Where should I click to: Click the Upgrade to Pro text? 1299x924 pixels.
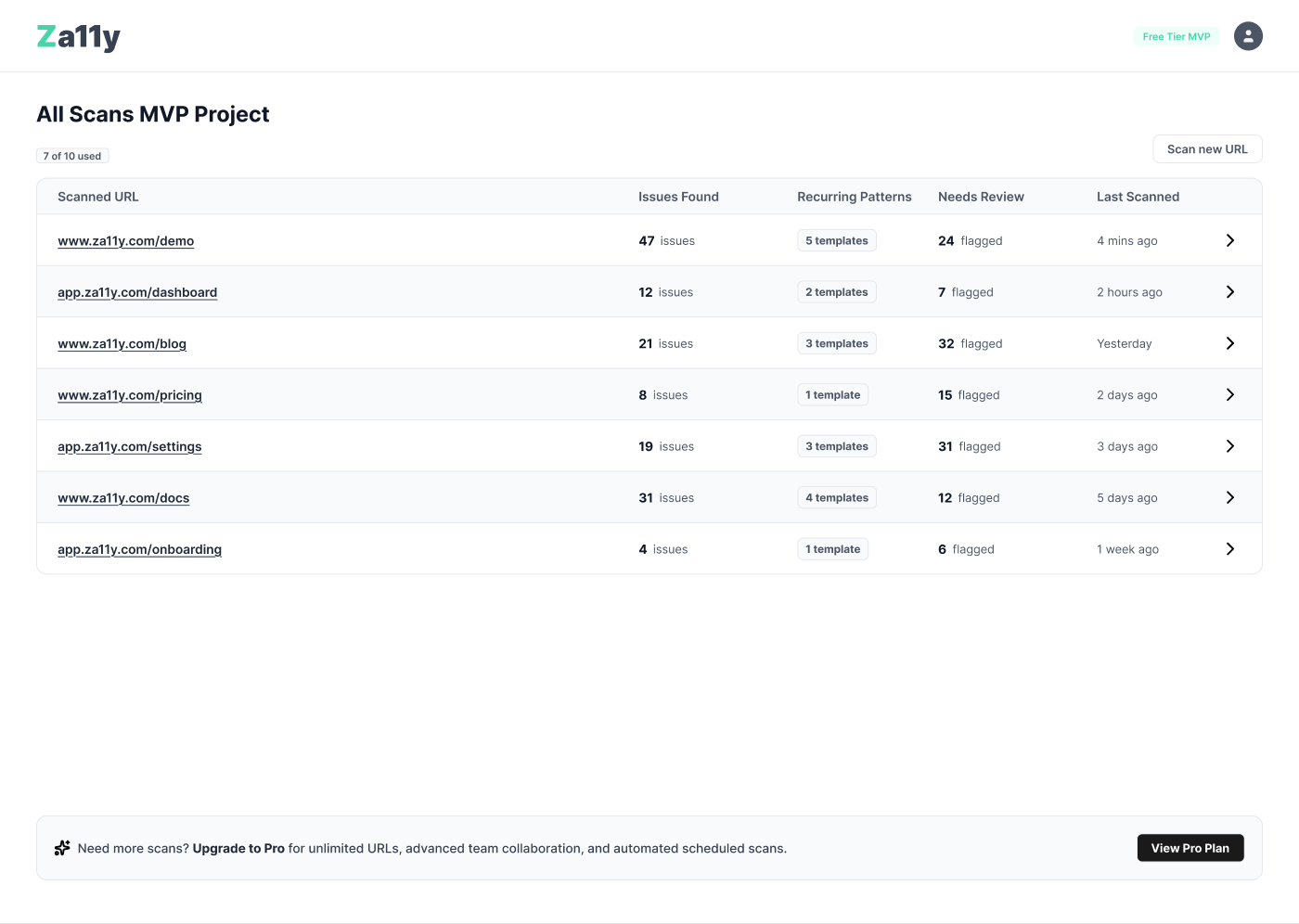tap(238, 848)
